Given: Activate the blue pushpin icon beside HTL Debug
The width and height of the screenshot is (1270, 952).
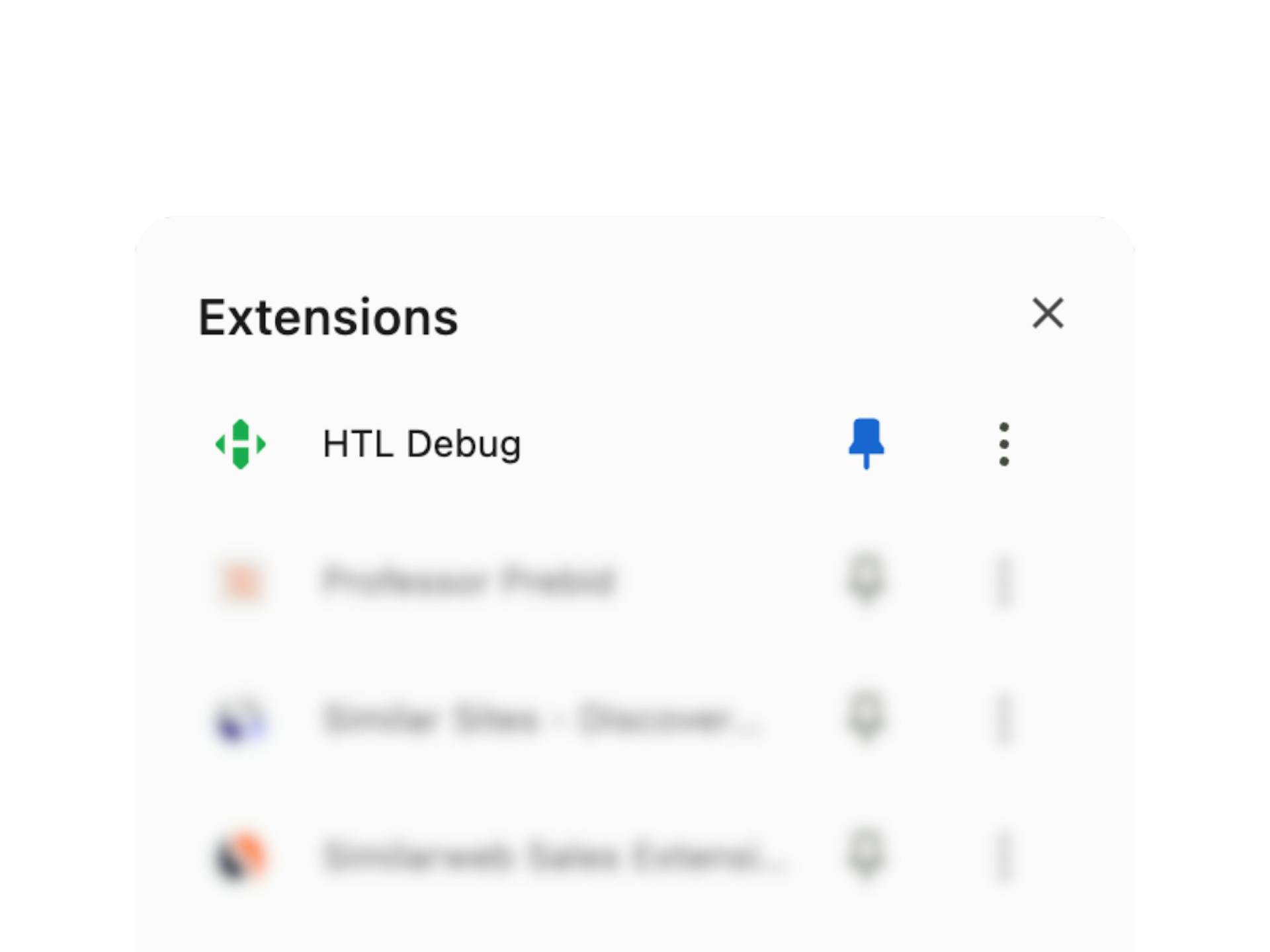Looking at the screenshot, I should click(x=867, y=444).
